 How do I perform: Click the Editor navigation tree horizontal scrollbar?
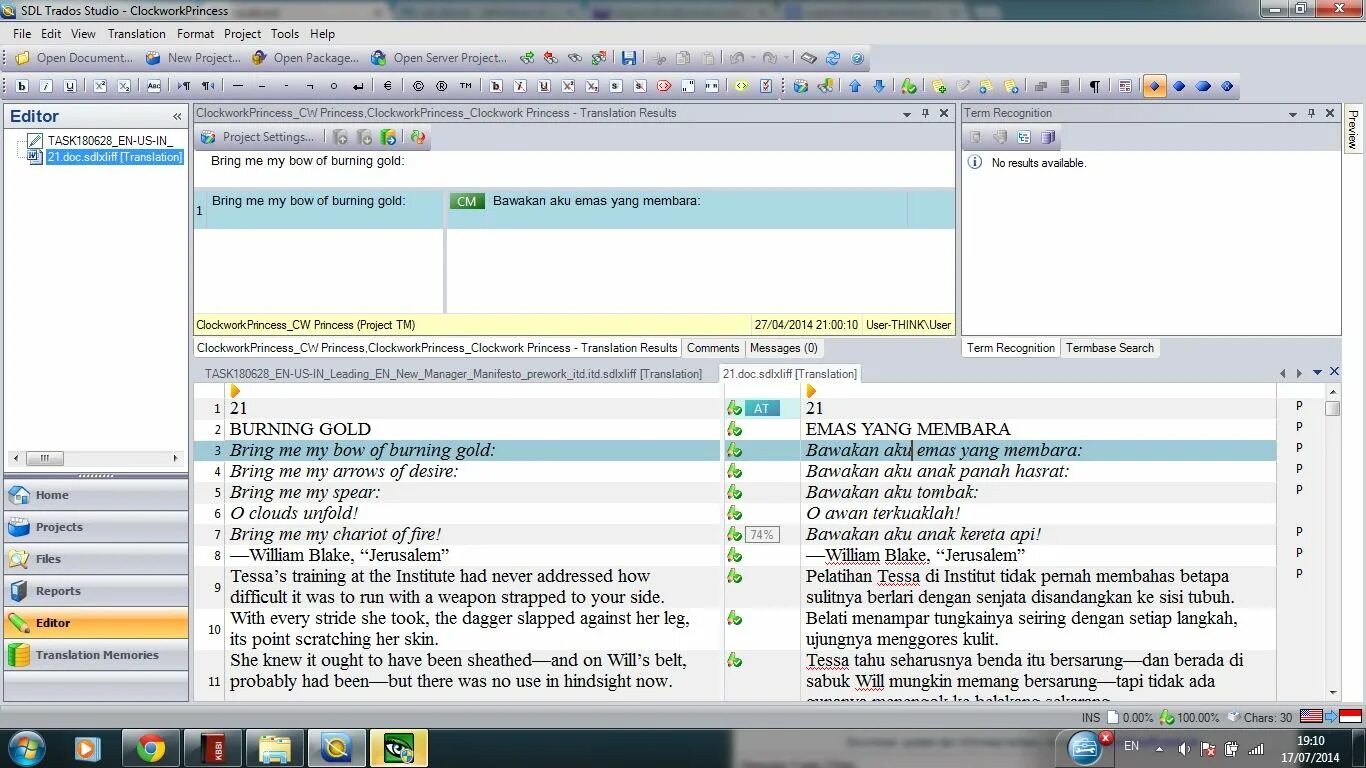96,458
